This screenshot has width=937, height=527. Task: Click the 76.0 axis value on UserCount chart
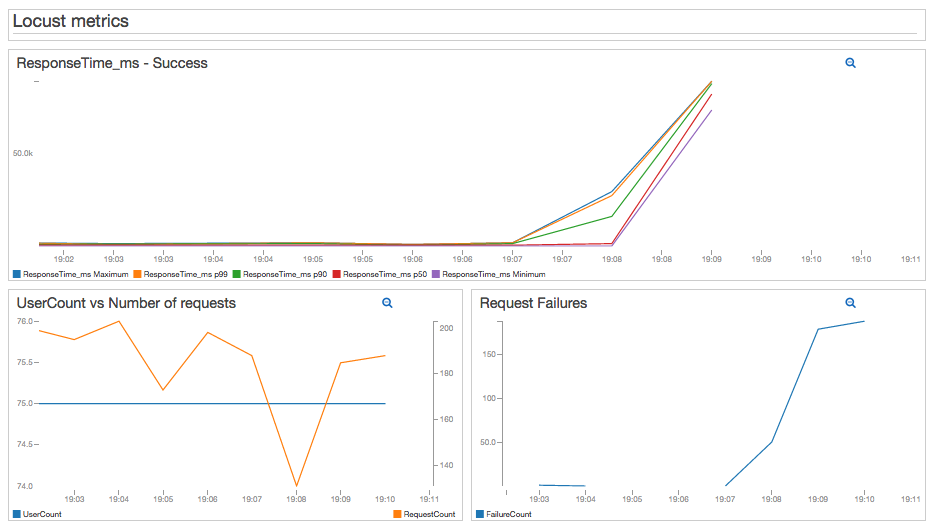[25, 321]
